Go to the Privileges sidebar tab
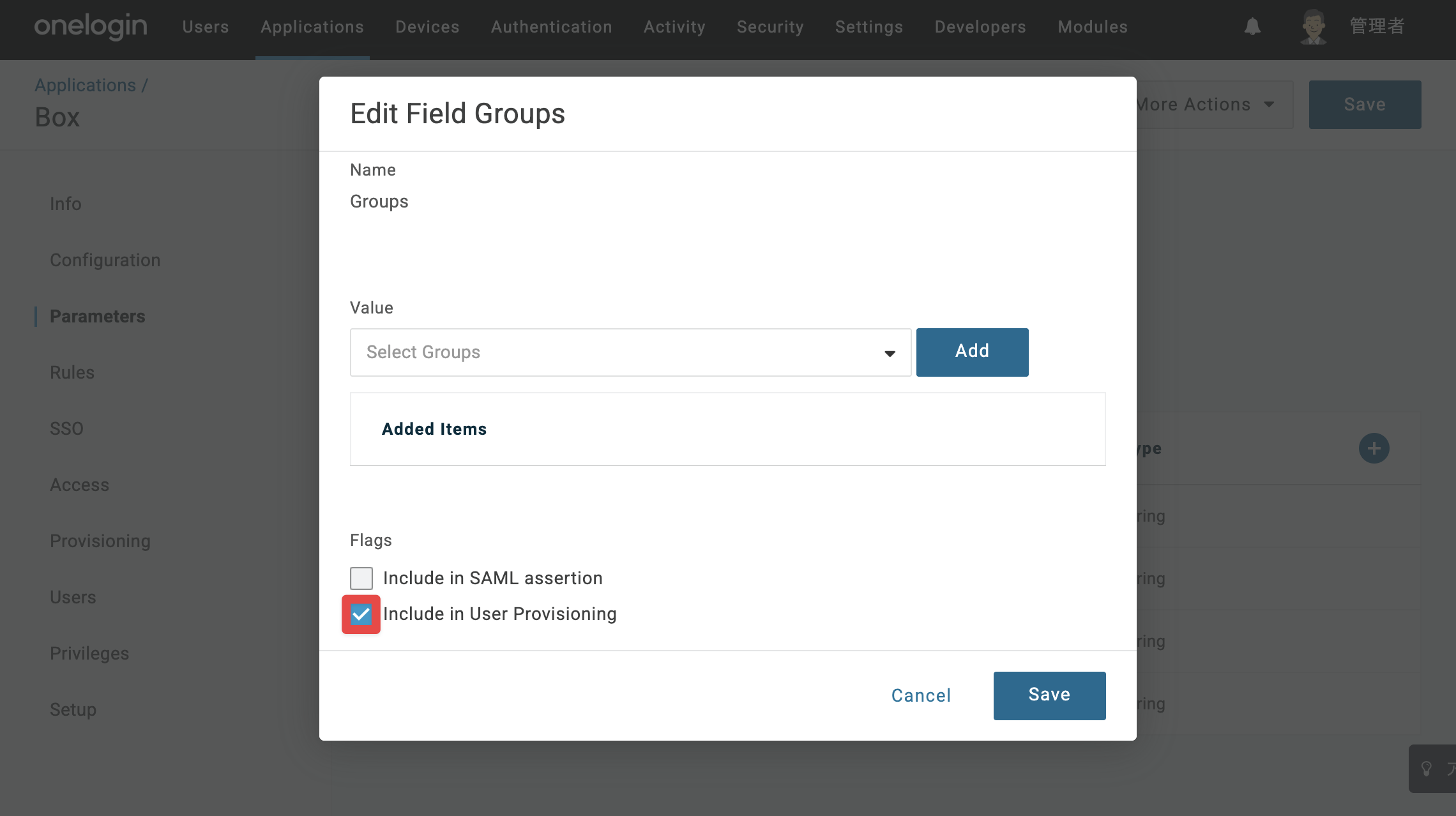 (89, 654)
